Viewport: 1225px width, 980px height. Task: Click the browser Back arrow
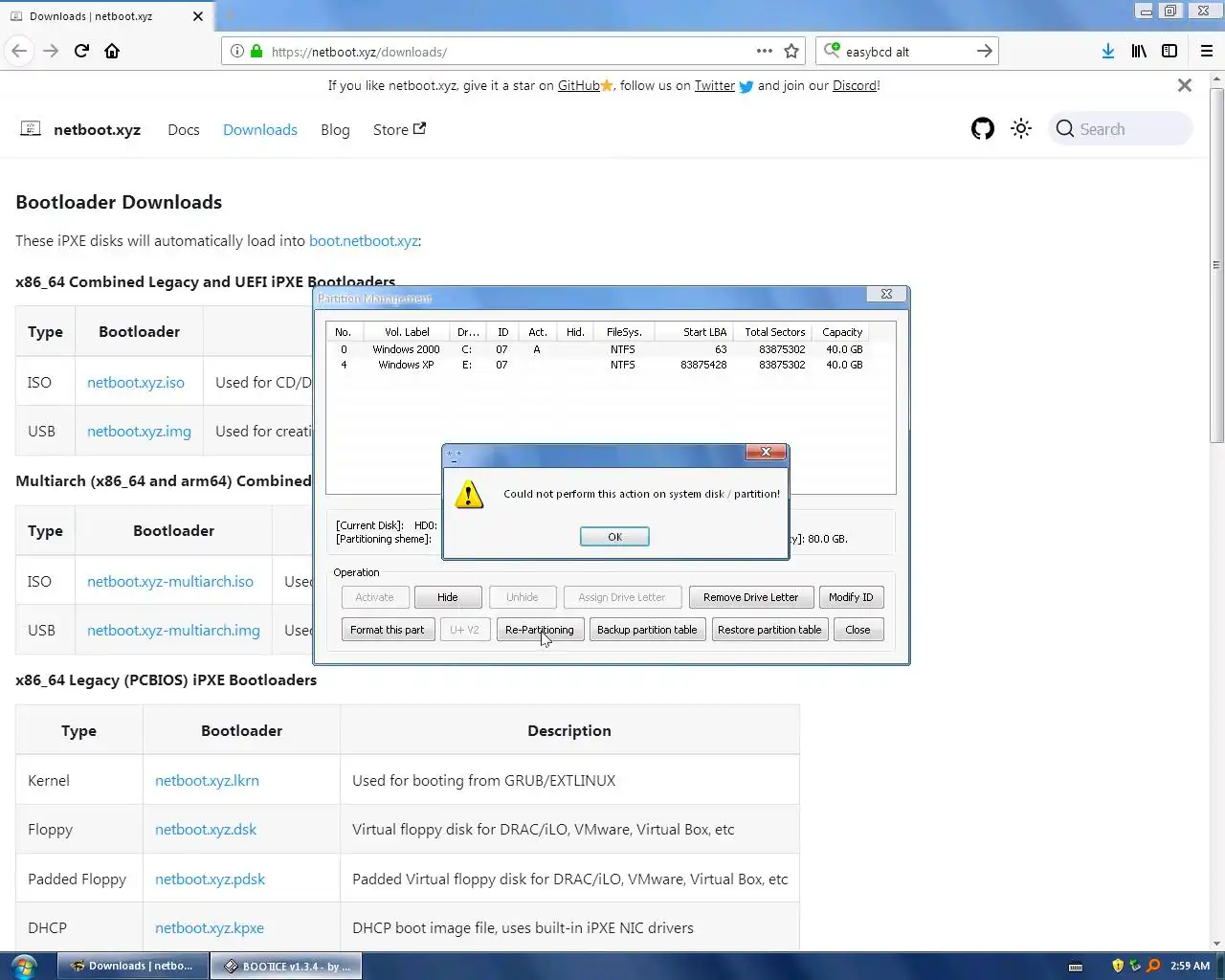[19, 51]
